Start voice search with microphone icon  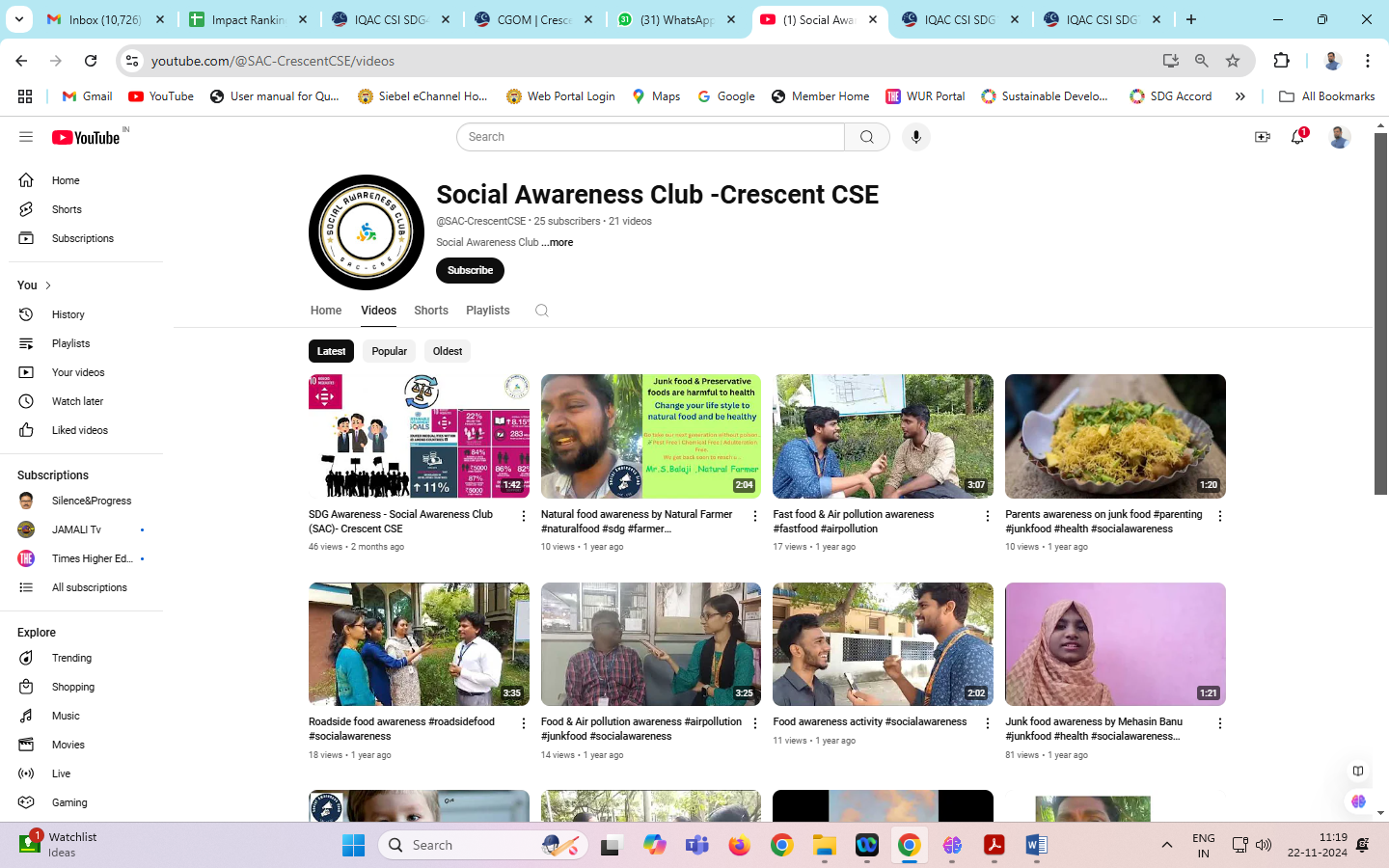(x=915, y=137)
